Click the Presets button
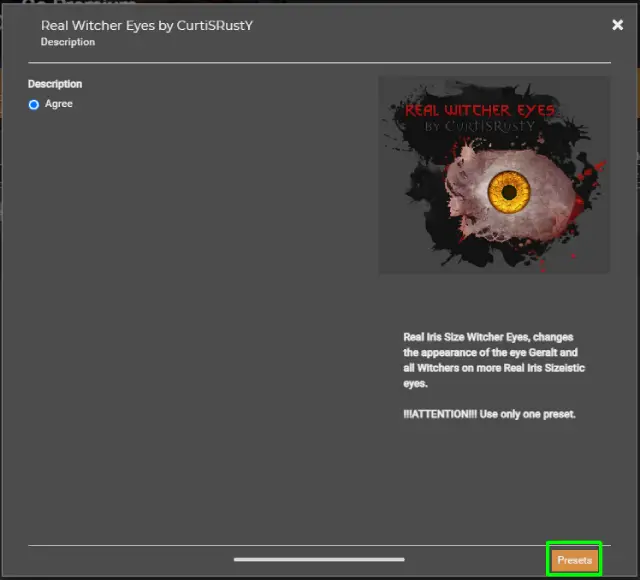This screenshot has height=580, width=640. tap(574, 560)
